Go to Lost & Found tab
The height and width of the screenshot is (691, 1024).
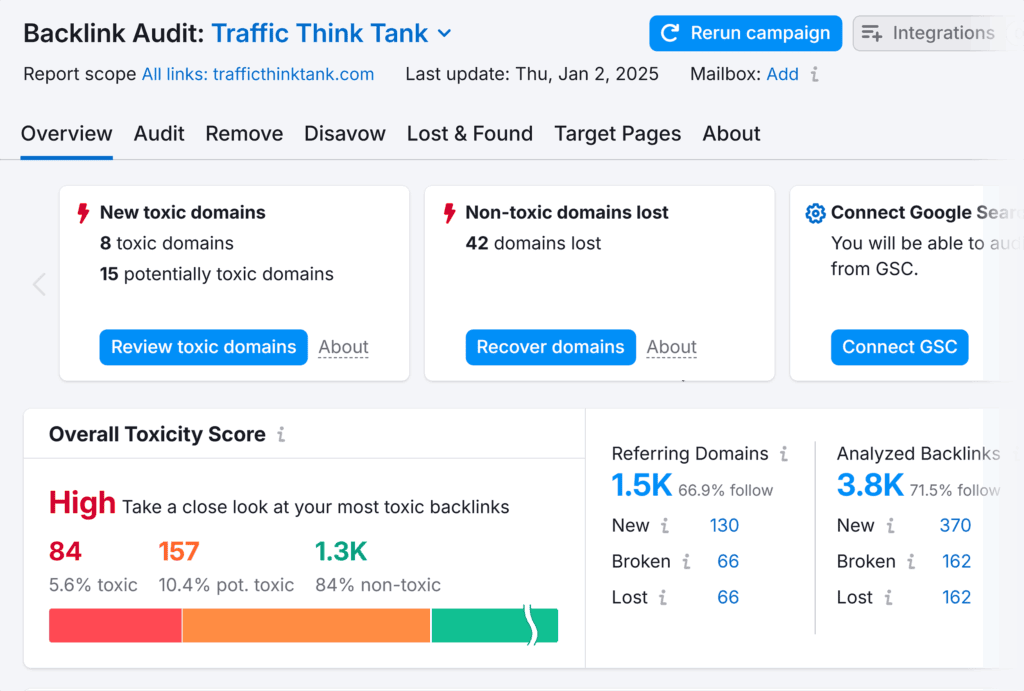point(469,134)
